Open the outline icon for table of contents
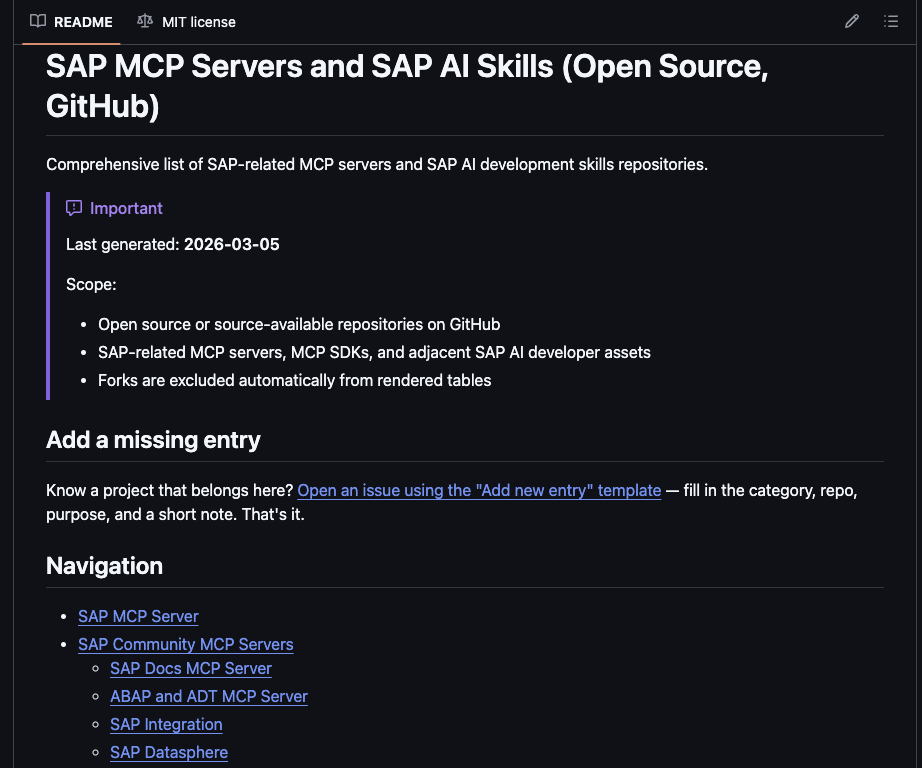Screen dimensions: 922x768 [890, 21]
